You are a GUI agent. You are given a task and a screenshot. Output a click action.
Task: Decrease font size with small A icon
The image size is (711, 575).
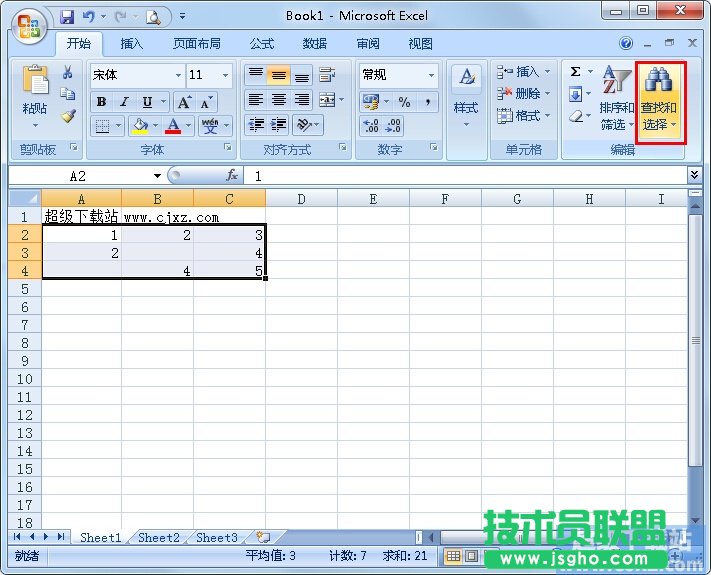pos(206,102)
